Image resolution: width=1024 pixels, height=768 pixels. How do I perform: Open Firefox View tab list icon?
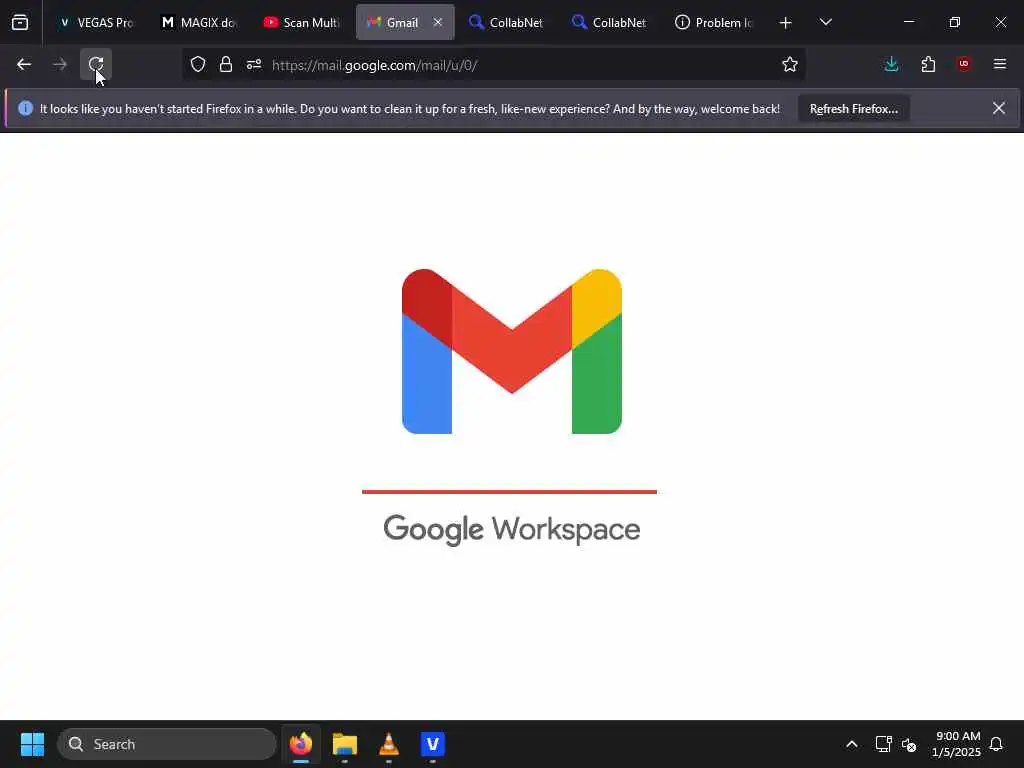click(x=20, y=23)
